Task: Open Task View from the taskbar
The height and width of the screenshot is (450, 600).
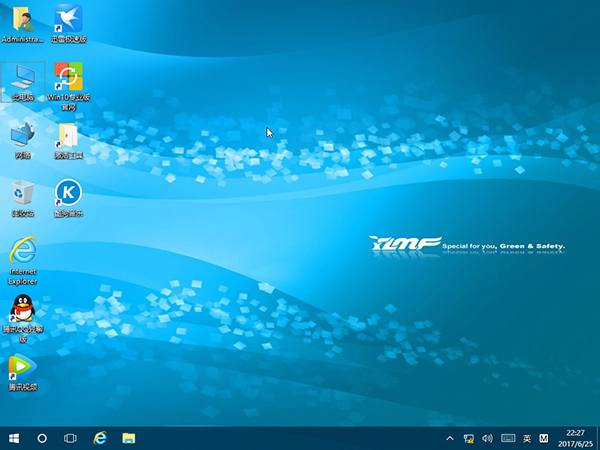Action: [71, 438]
